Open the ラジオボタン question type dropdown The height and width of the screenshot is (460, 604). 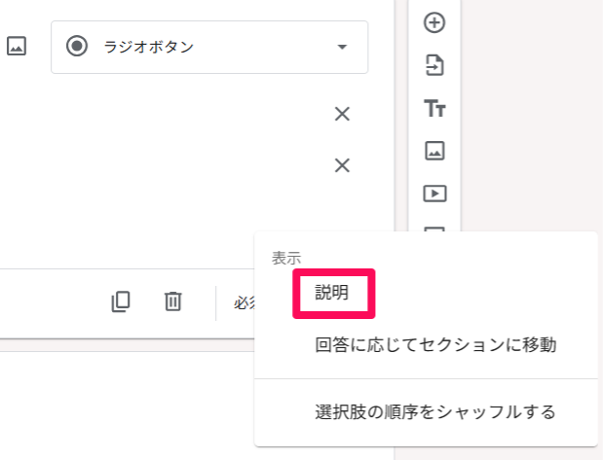[x=209, y=47]
